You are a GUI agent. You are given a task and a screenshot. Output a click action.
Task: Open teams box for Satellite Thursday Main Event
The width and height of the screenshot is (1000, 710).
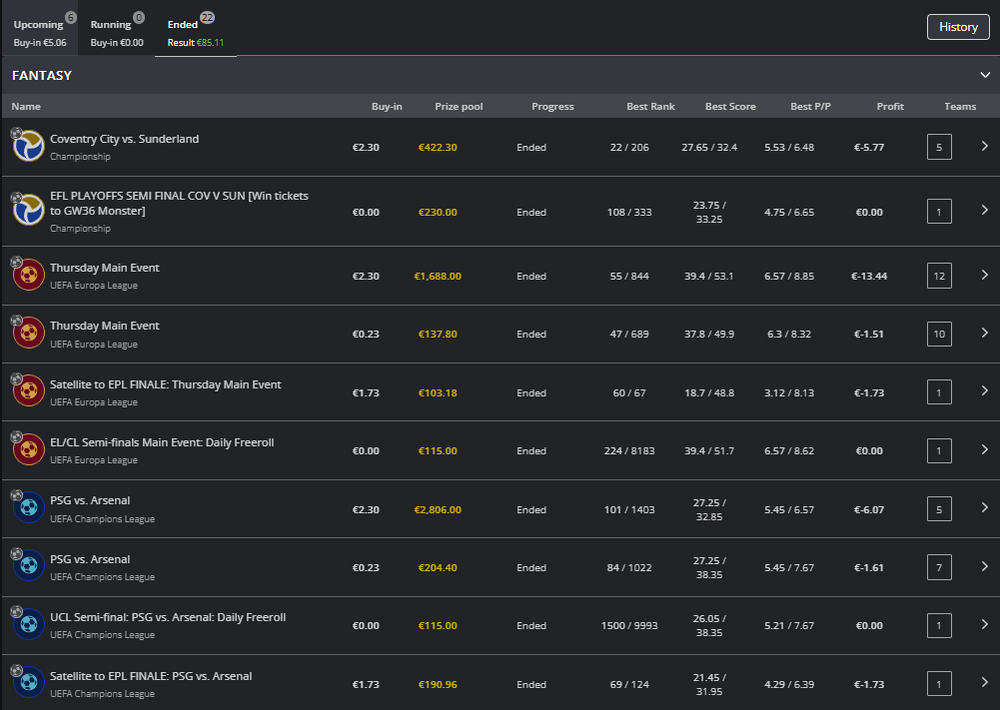coord(939,392)
